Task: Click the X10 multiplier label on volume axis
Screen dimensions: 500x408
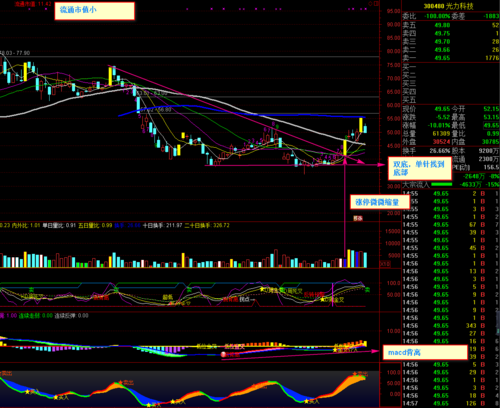Action: pos(385,264)
